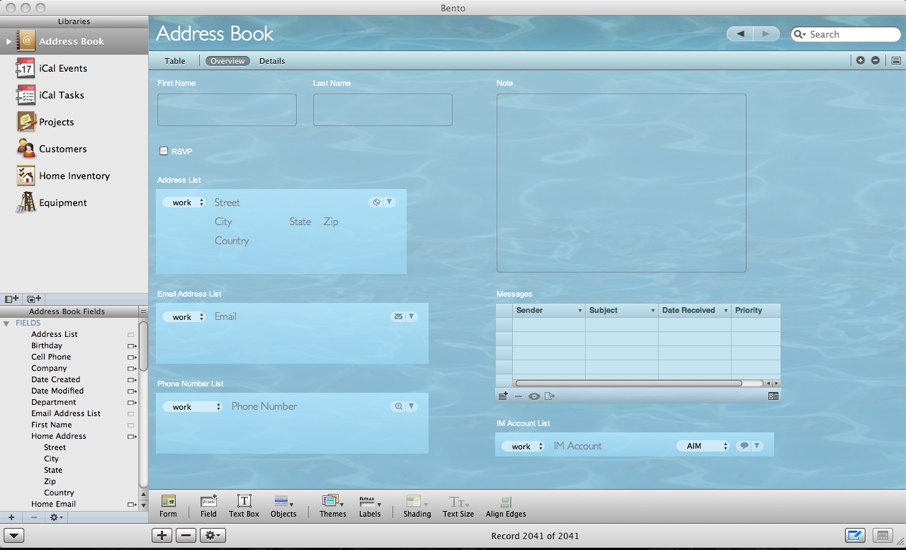
Task: Open the Objects tool menu
Action: (283, 506)
